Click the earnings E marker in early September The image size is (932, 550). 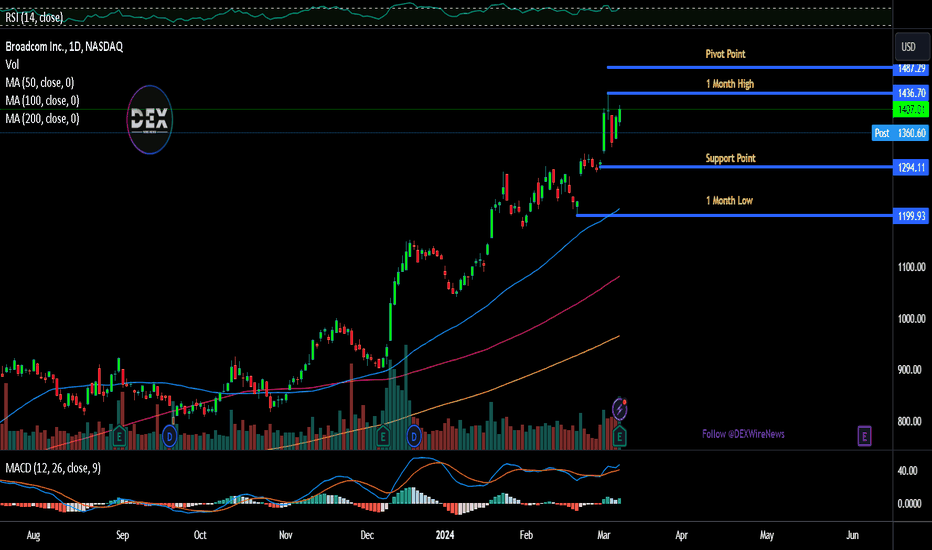(119, 437)
